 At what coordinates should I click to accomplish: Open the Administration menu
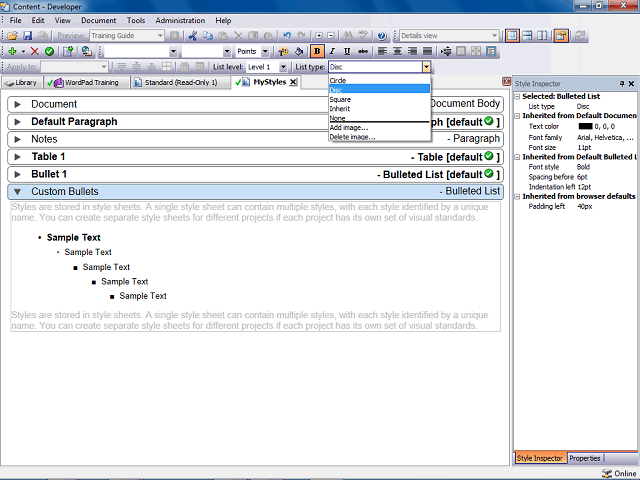pos(180,20)
